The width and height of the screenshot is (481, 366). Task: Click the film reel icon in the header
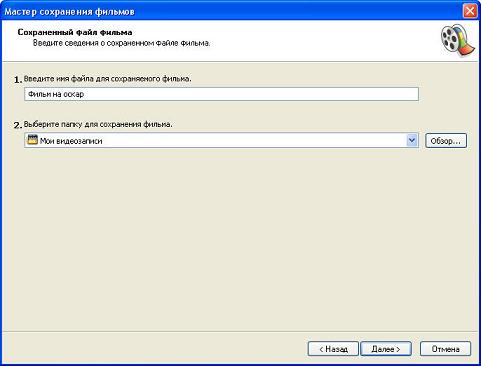458,40
